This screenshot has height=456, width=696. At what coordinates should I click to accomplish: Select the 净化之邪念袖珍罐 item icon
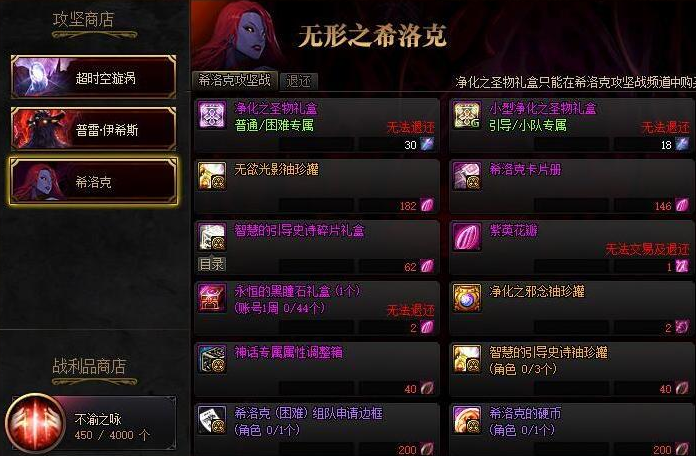point(467,298)
